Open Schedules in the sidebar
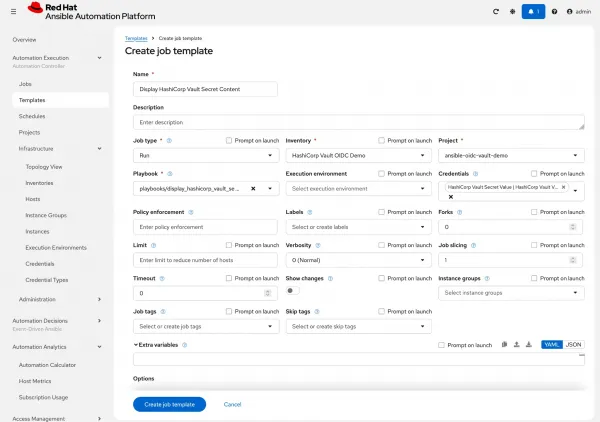 click(x=32, y=116)
